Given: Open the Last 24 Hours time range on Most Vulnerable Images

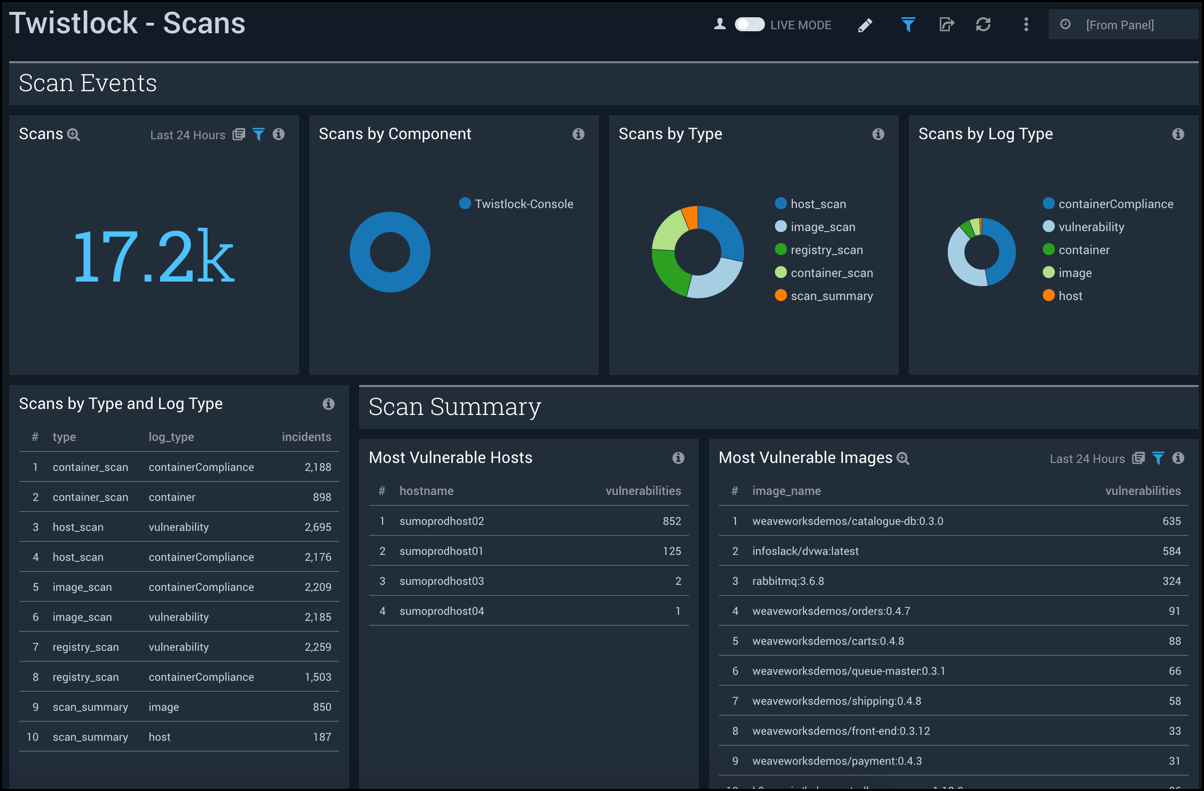Looking at the screenshot, I should pos(1087,458).
